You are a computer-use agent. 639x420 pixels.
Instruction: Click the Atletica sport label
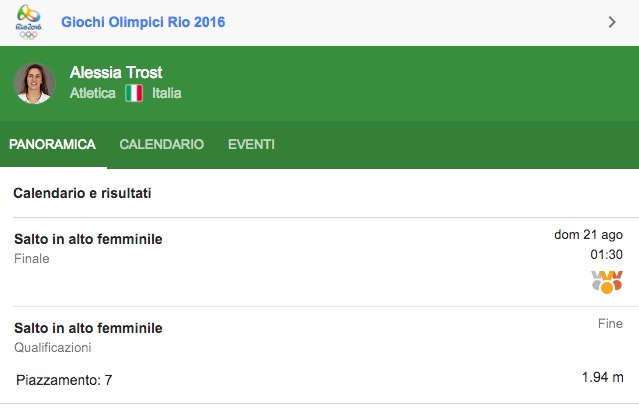tap(93, 94)
